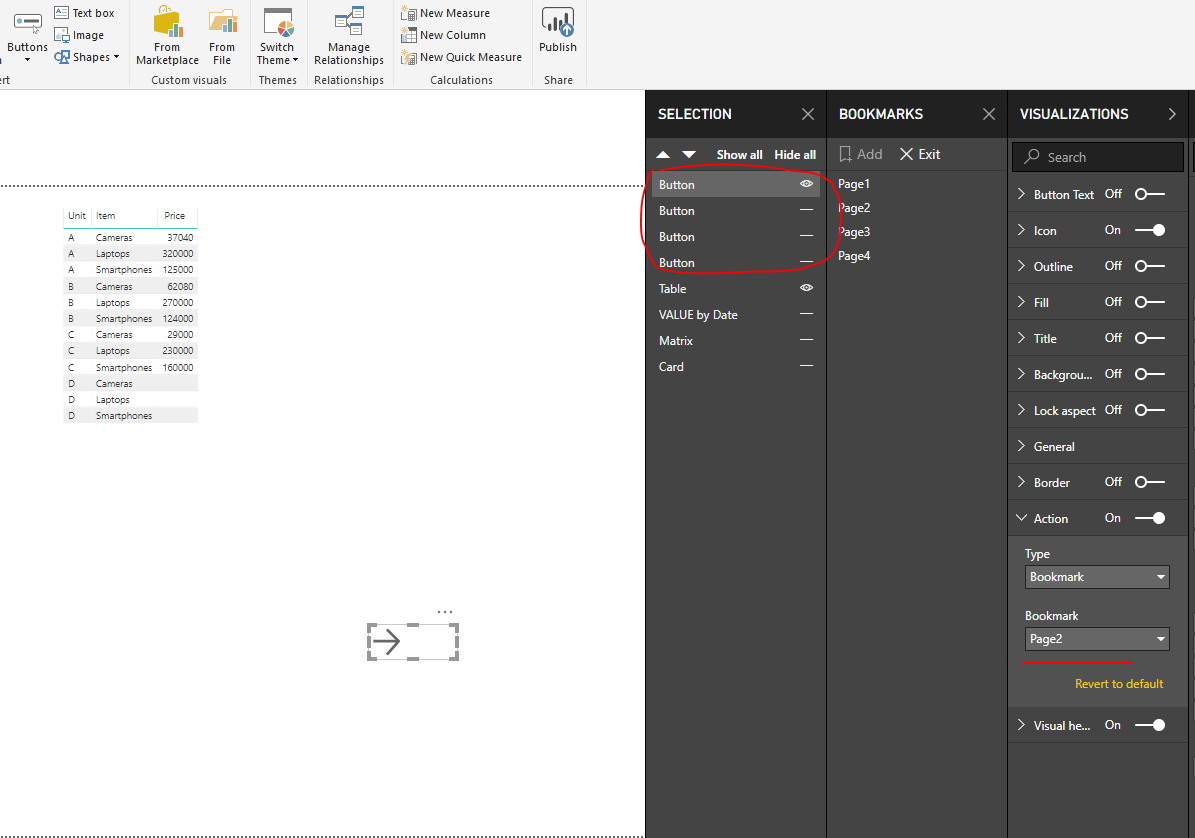
Task: Open the Shapes dropdown
Action: (87, 57)
